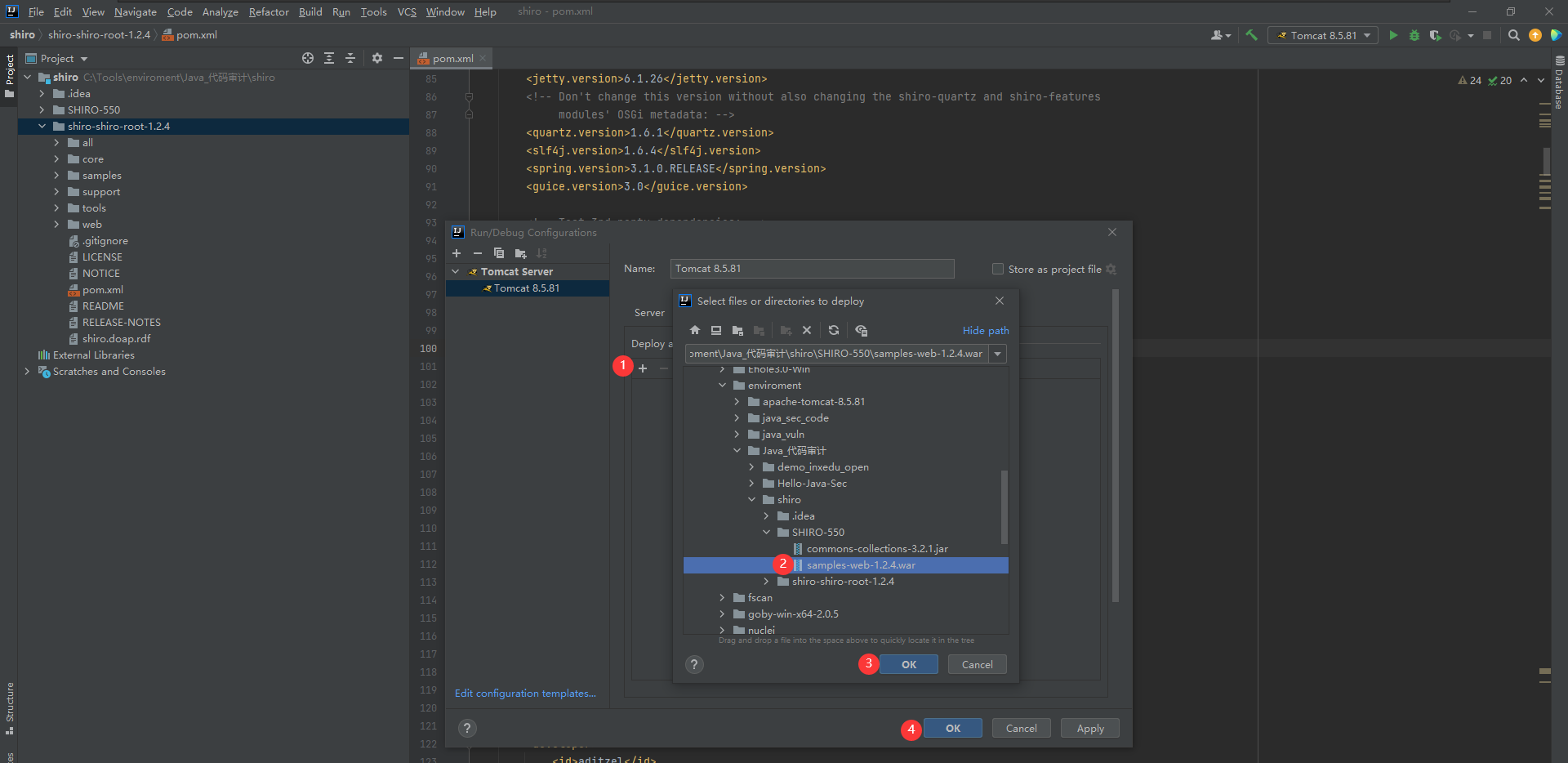The height and width of the screenshot is (763, 1568).
Task: Expand shiro-shiro-root-1.2.4 in file chooser
Action: point(766,582)
